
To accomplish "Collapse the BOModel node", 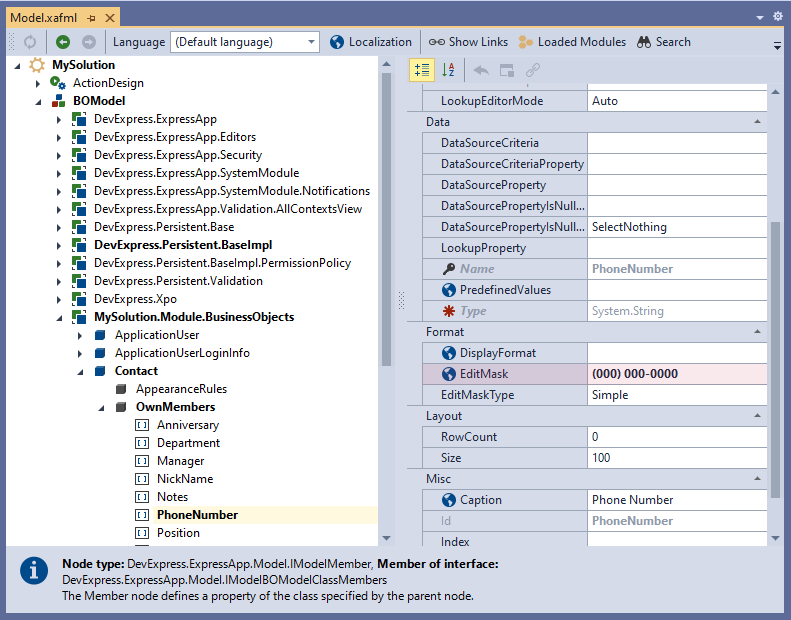I will pyautogui.click(x=38, y=101).
